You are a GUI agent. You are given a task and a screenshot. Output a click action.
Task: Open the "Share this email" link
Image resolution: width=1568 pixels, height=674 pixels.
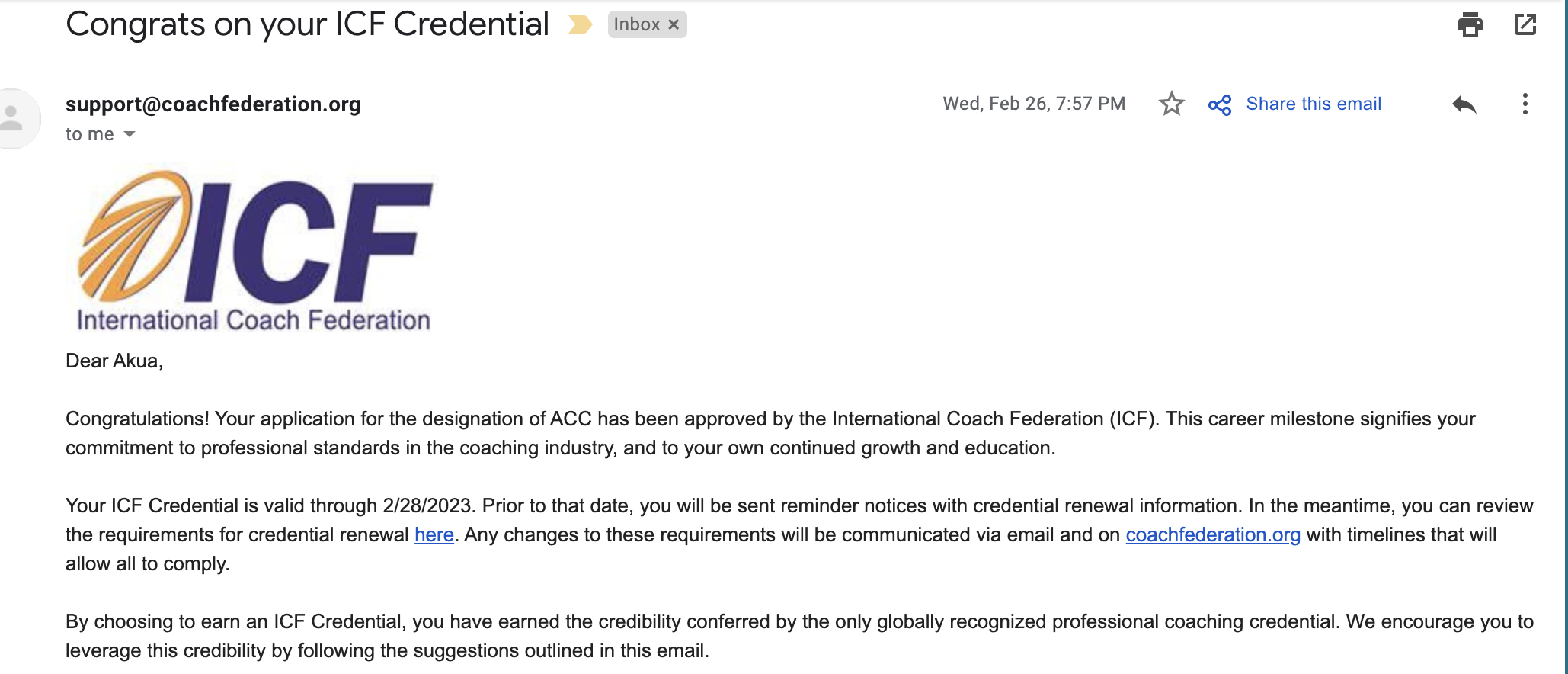pyautogui.click(x=1314, y=104)
